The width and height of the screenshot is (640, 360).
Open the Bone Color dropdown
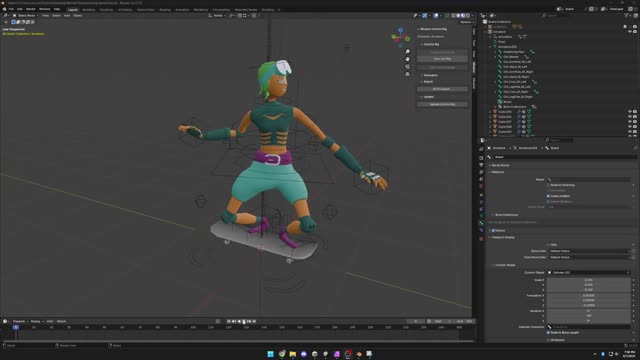click(589, 251)
